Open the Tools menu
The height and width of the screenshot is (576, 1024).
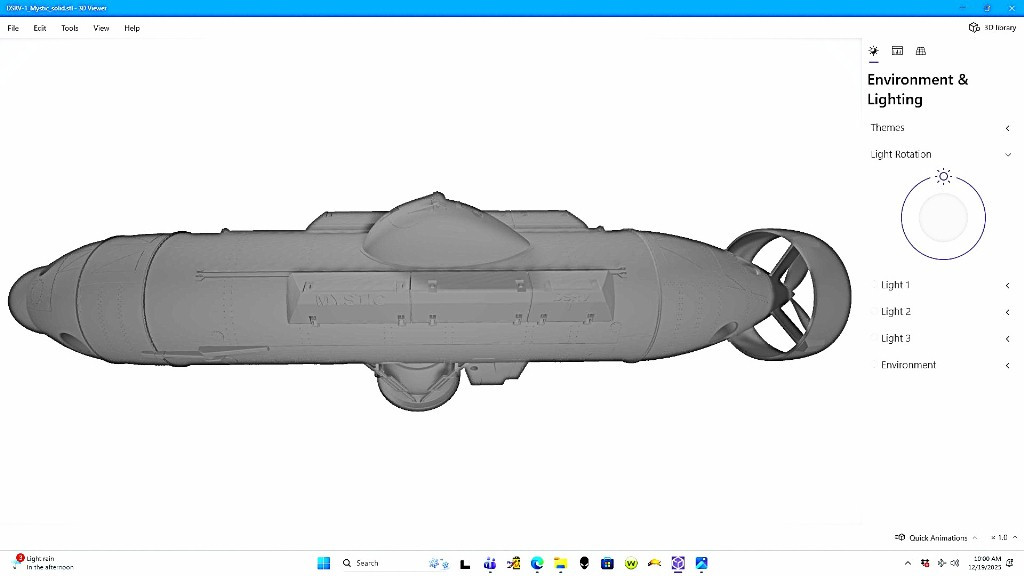70,28
